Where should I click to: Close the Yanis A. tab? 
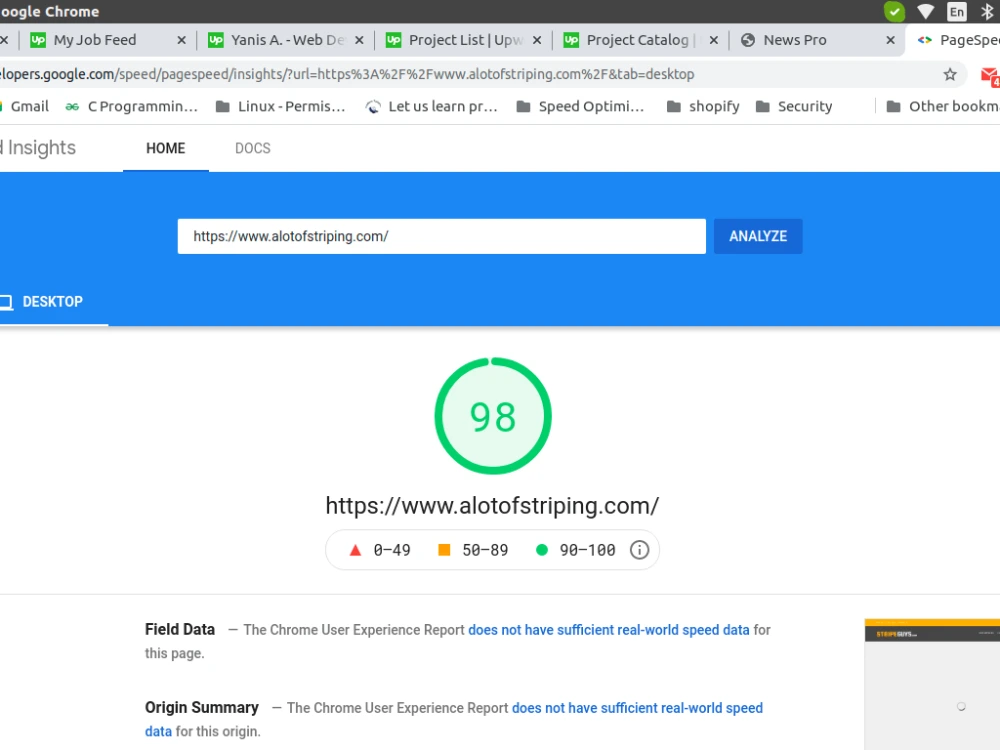[359, 40]
